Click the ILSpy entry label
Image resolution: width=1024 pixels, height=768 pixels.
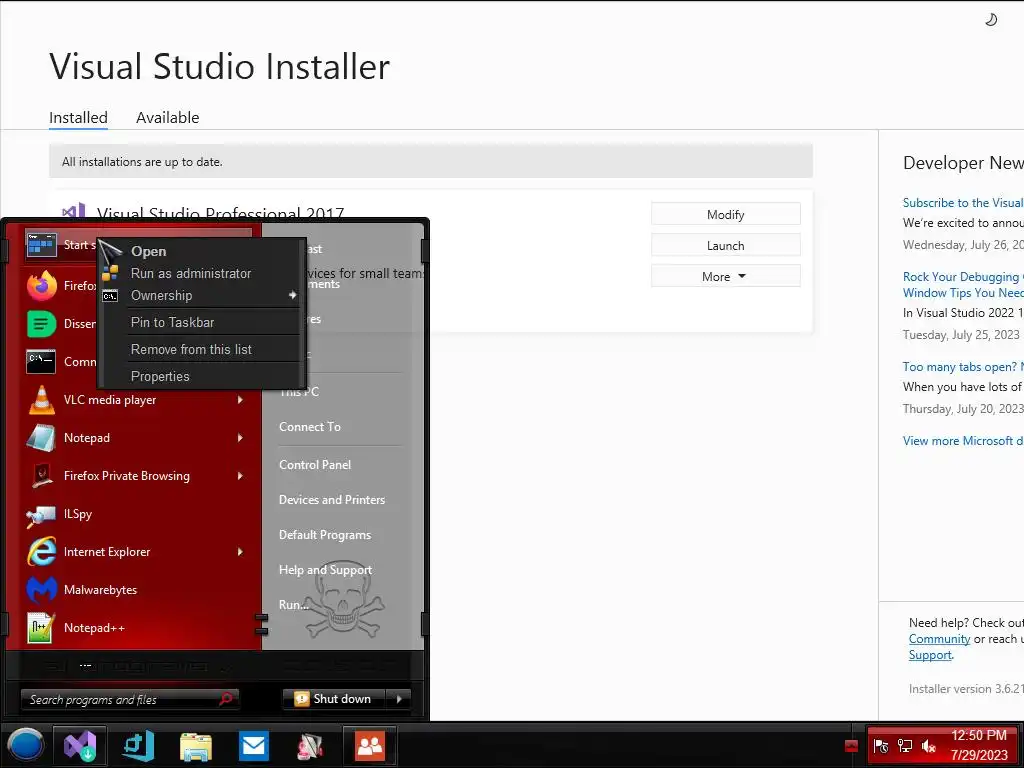point(78,514)
